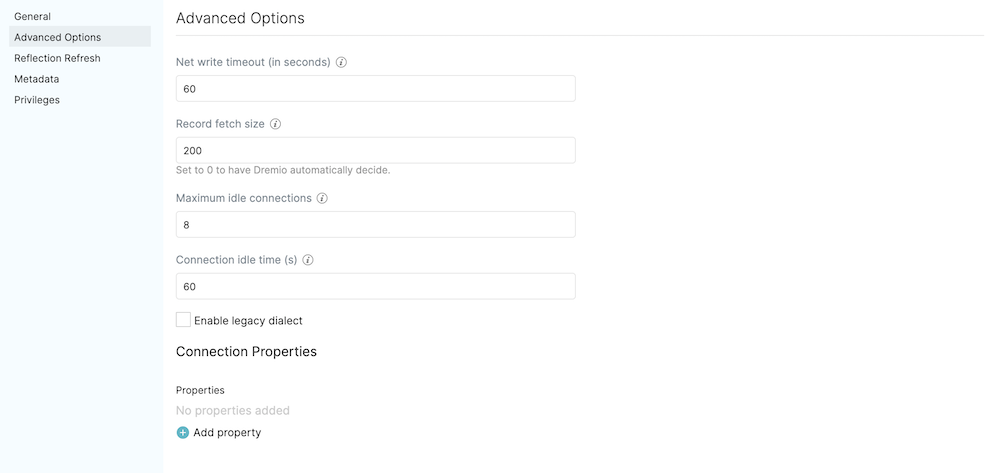The height and width of the screenshot is (473, 990).
Task: Click the Maximum idle connections input box
Action: click(x=375, y=224)
